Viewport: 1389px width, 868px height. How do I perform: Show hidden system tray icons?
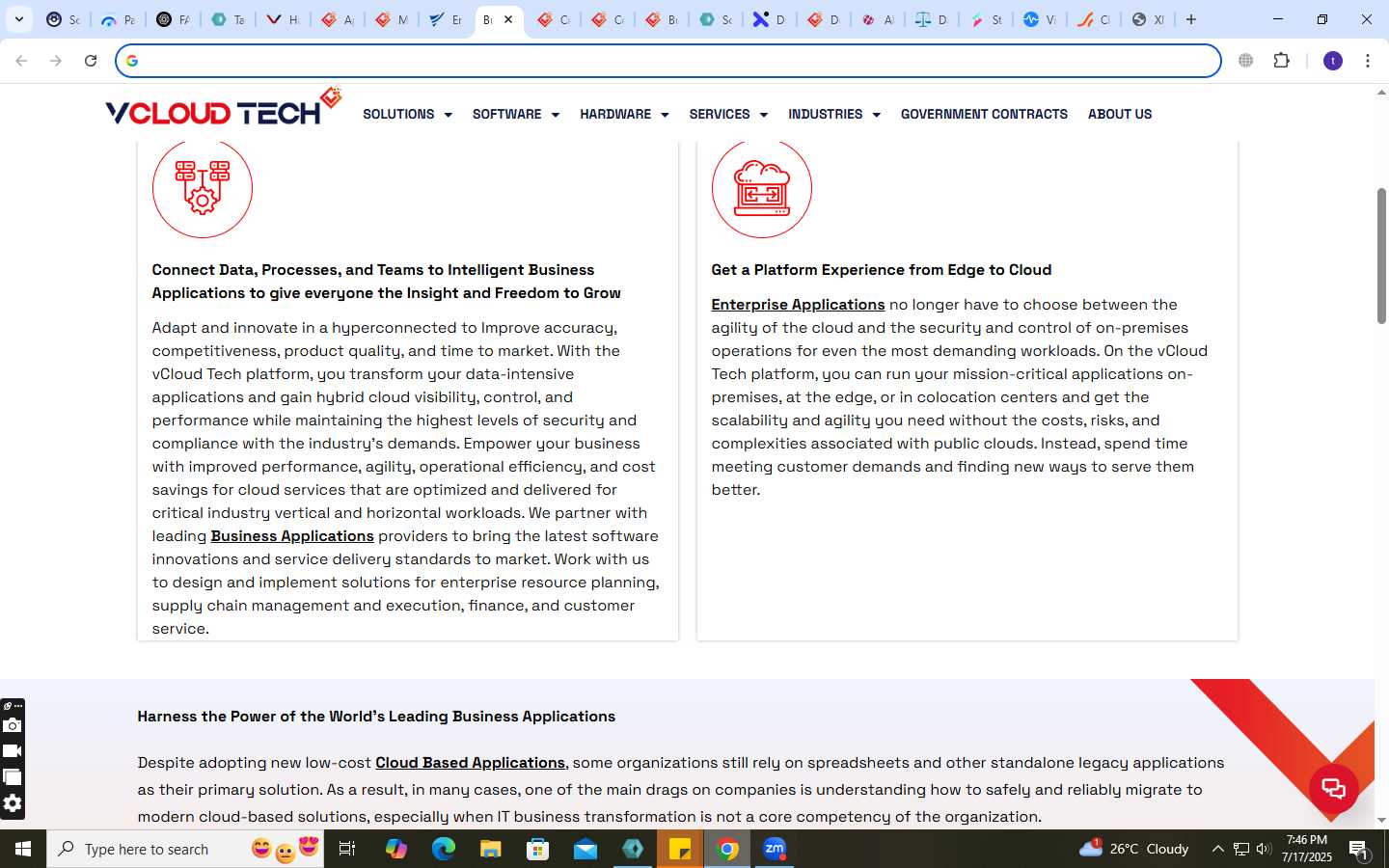click(1217, 849)
